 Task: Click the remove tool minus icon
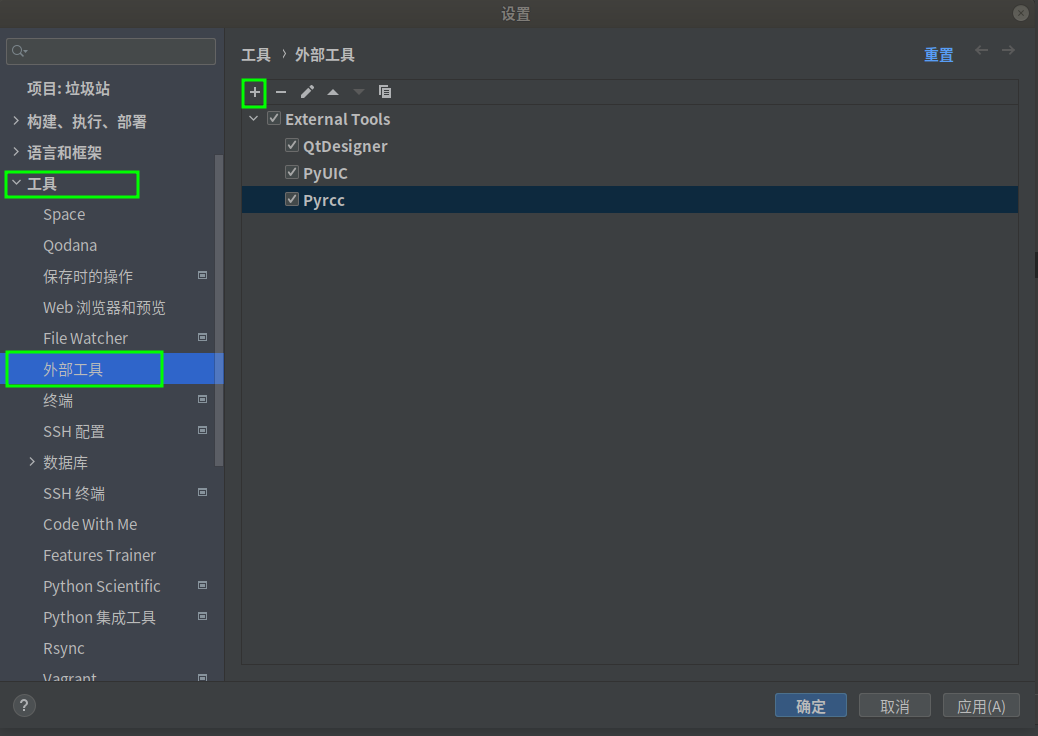coord(281,92)
